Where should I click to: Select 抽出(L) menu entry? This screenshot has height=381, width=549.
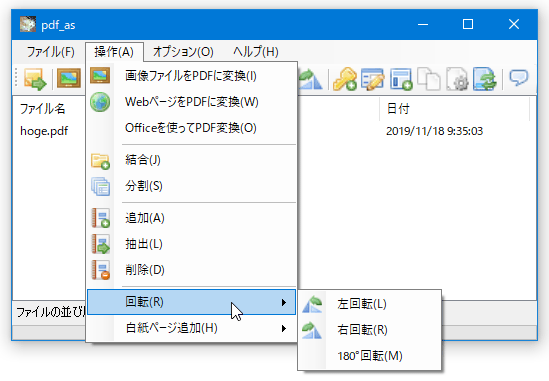coord(191,244)
